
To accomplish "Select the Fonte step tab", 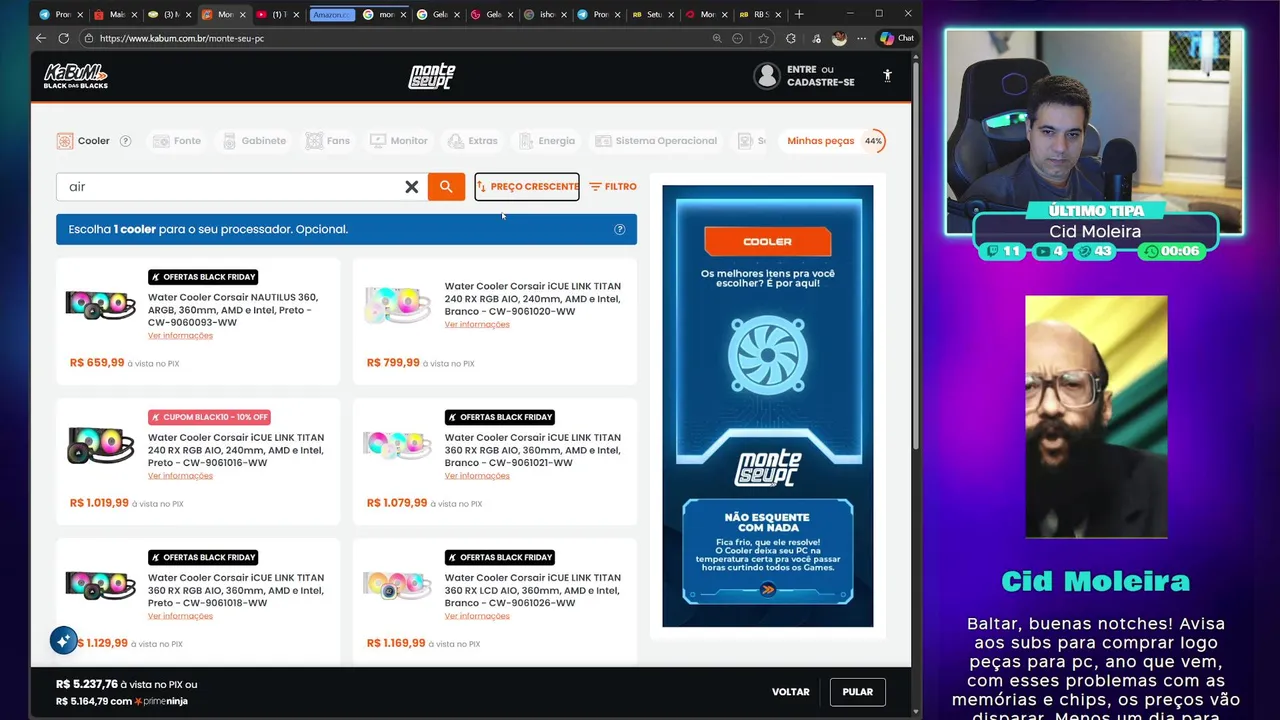I will click(x=177, y=141).
